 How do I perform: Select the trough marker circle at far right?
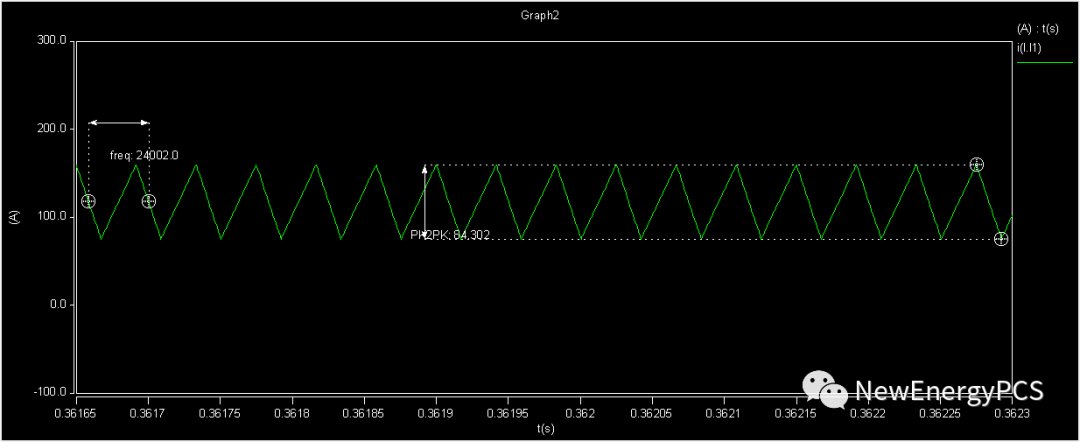[x=1001, y=239]
